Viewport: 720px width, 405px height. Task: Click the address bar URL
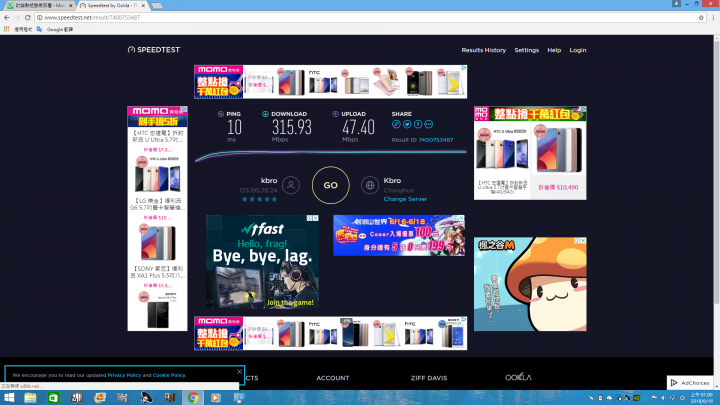coord(92,17)
